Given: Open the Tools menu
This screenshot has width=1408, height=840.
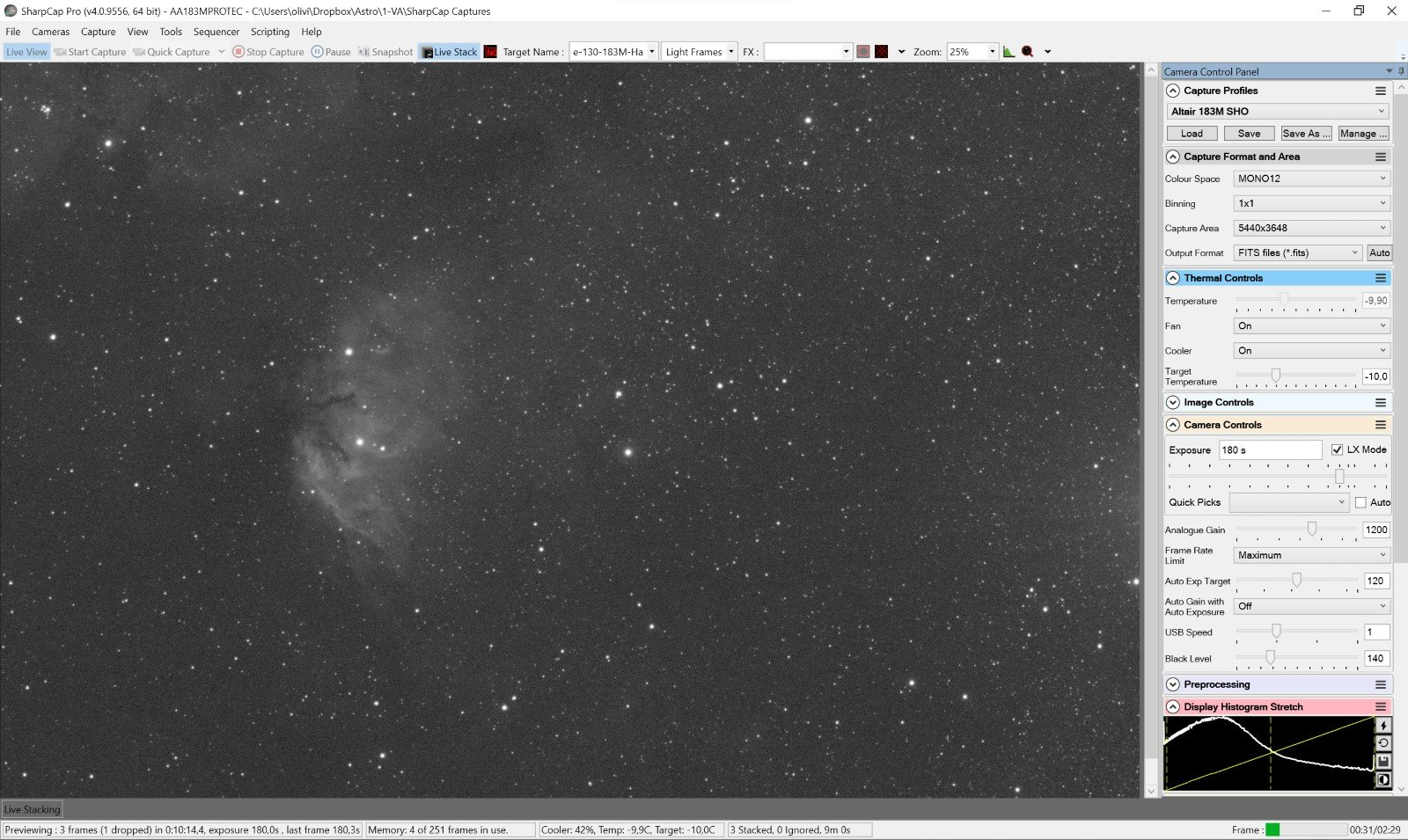Looking at the screenshot, I should tap(171, 31).
